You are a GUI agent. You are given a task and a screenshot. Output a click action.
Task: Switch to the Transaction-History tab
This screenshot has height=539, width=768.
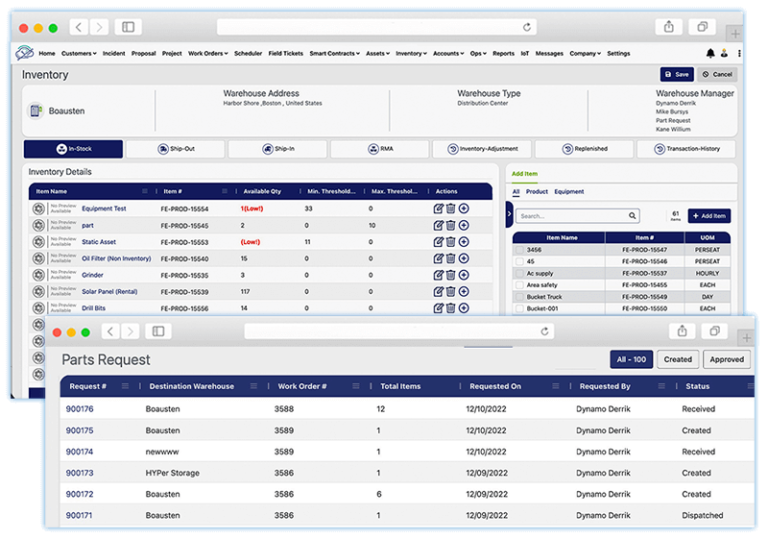pyautogui.click(x=686, y=149)
